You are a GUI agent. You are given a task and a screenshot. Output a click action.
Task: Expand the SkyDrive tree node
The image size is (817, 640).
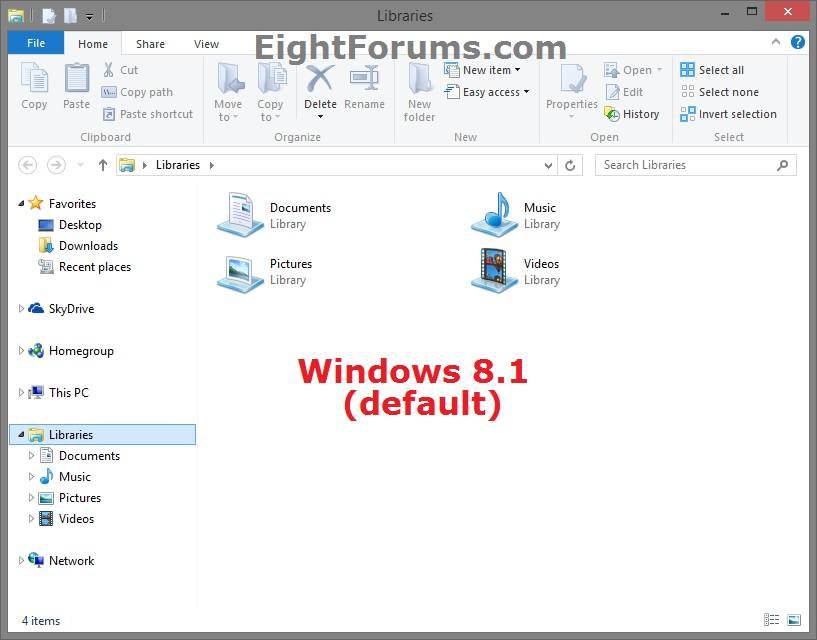click(21, 309)
